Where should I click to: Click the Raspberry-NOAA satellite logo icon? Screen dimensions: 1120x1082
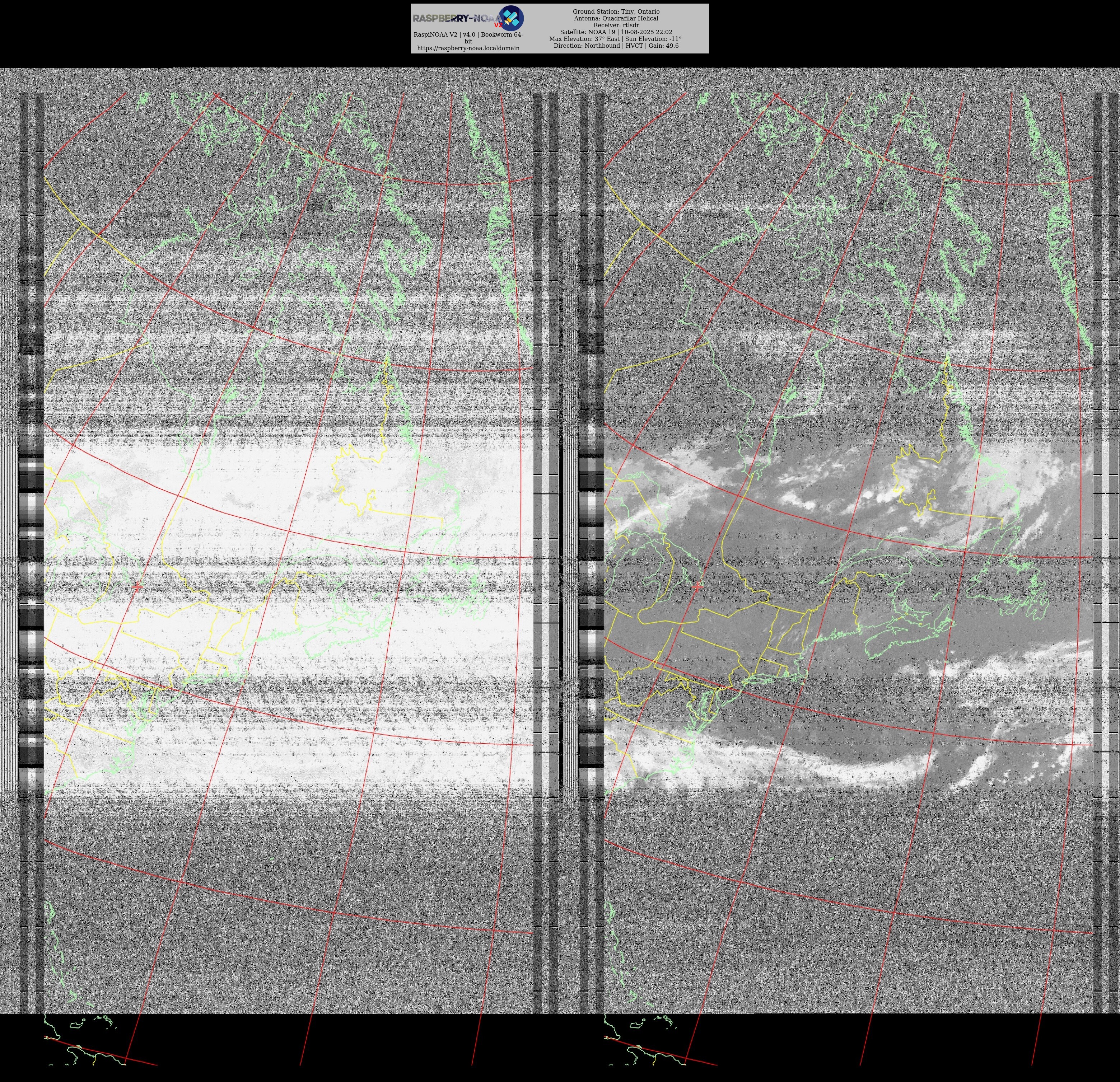pyautogui.click(x=511, y=18)
